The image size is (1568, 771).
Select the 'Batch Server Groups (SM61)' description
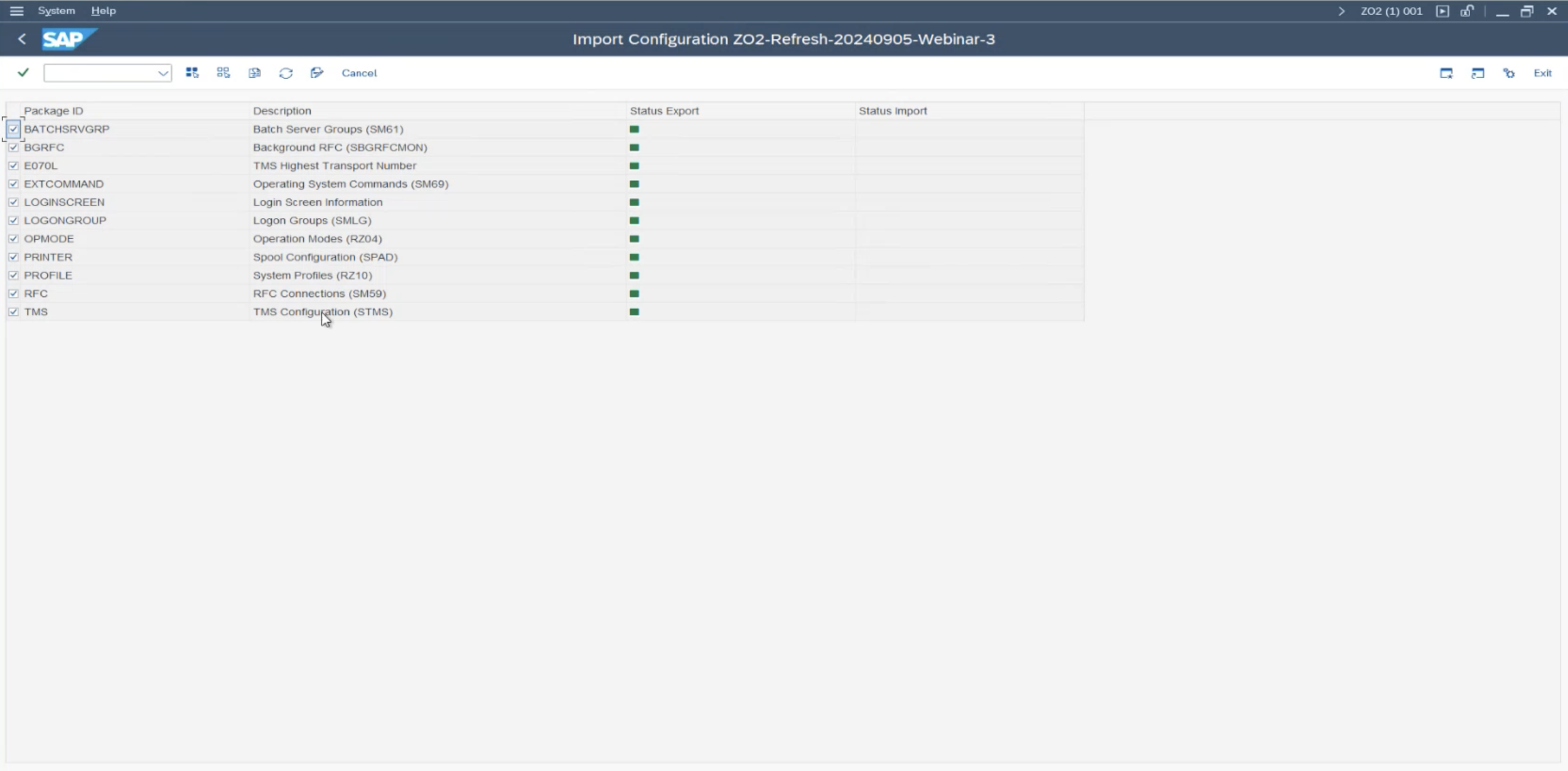(328, 129)
